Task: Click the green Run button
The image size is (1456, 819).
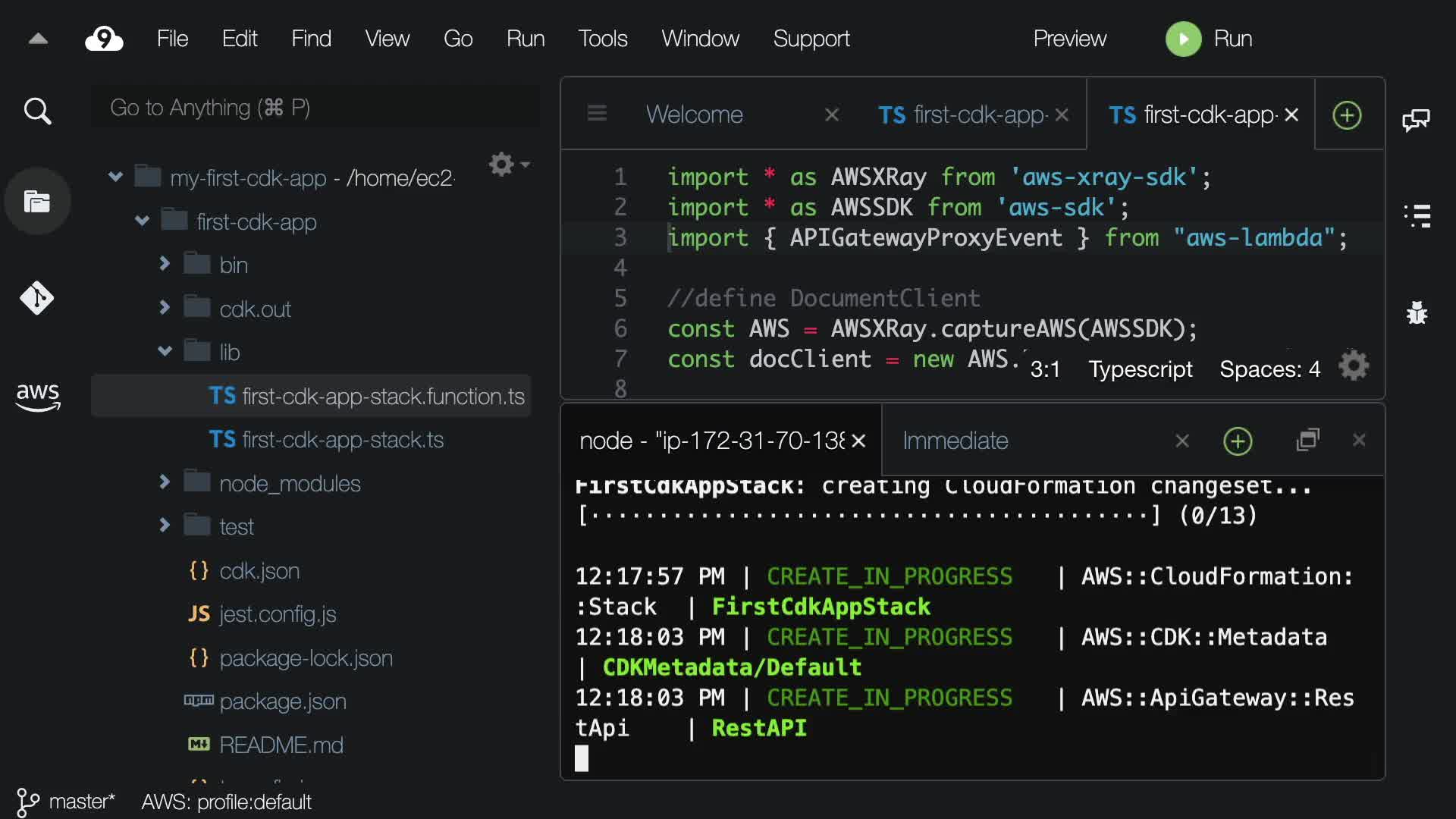Action: [x=1183, y=39]
